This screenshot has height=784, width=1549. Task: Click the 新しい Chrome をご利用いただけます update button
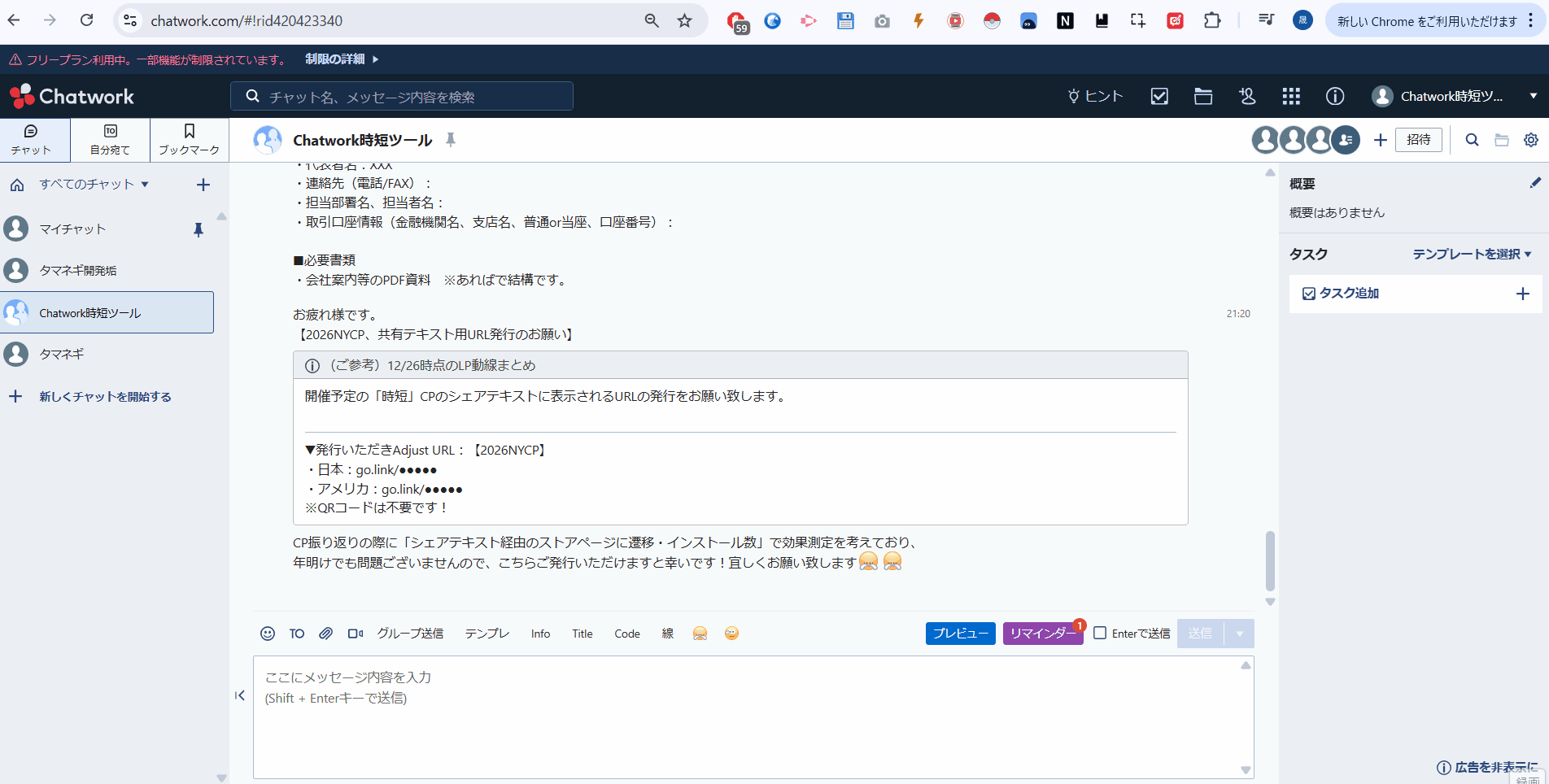click(1427, 21)
